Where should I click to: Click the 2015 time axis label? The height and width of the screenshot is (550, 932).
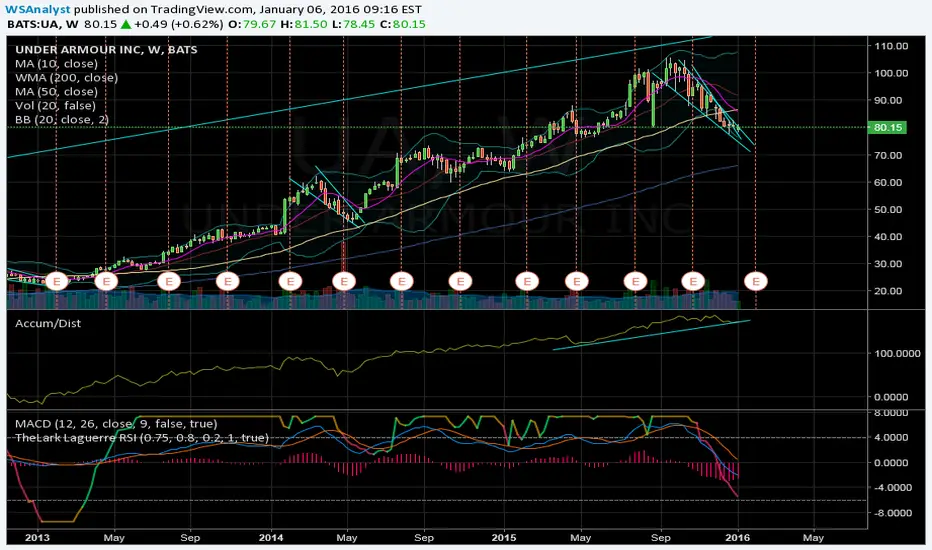coord(504,538)
